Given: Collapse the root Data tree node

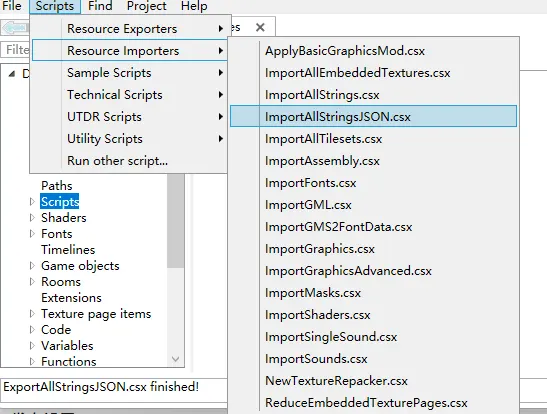Looking at the screenshot, I should coord(12,74).
